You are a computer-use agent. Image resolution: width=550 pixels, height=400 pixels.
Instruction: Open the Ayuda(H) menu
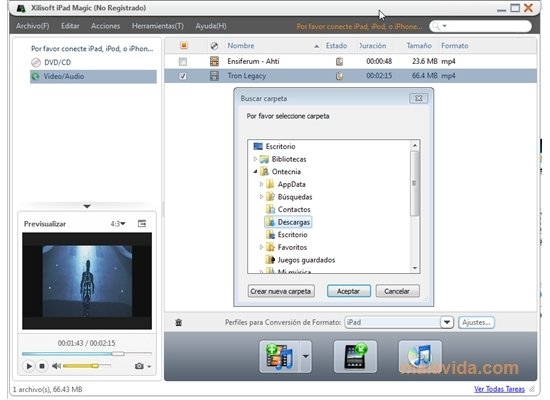[x=211, y=26]
